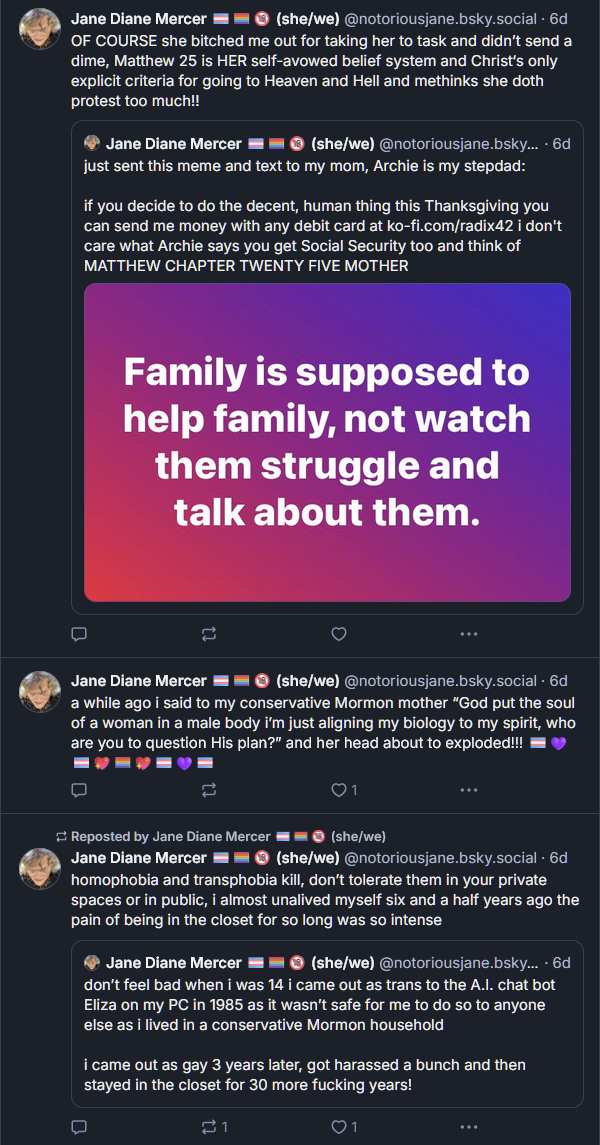This screenshot has height=1145, width=600.
Task: Like the Matthew 25 post
Action: tap(339, 633)
